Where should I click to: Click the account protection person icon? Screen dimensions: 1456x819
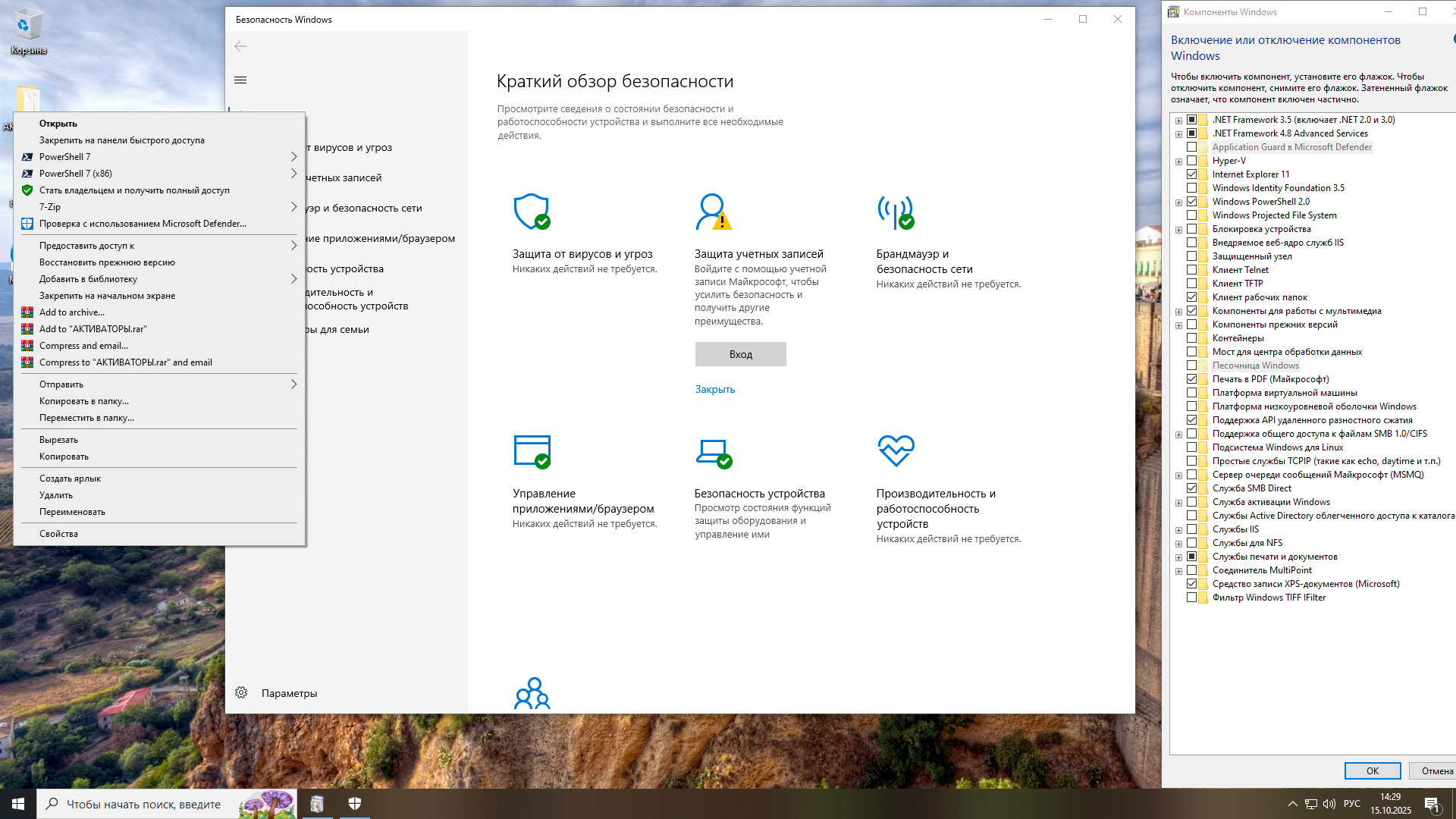tap(713, 212)
